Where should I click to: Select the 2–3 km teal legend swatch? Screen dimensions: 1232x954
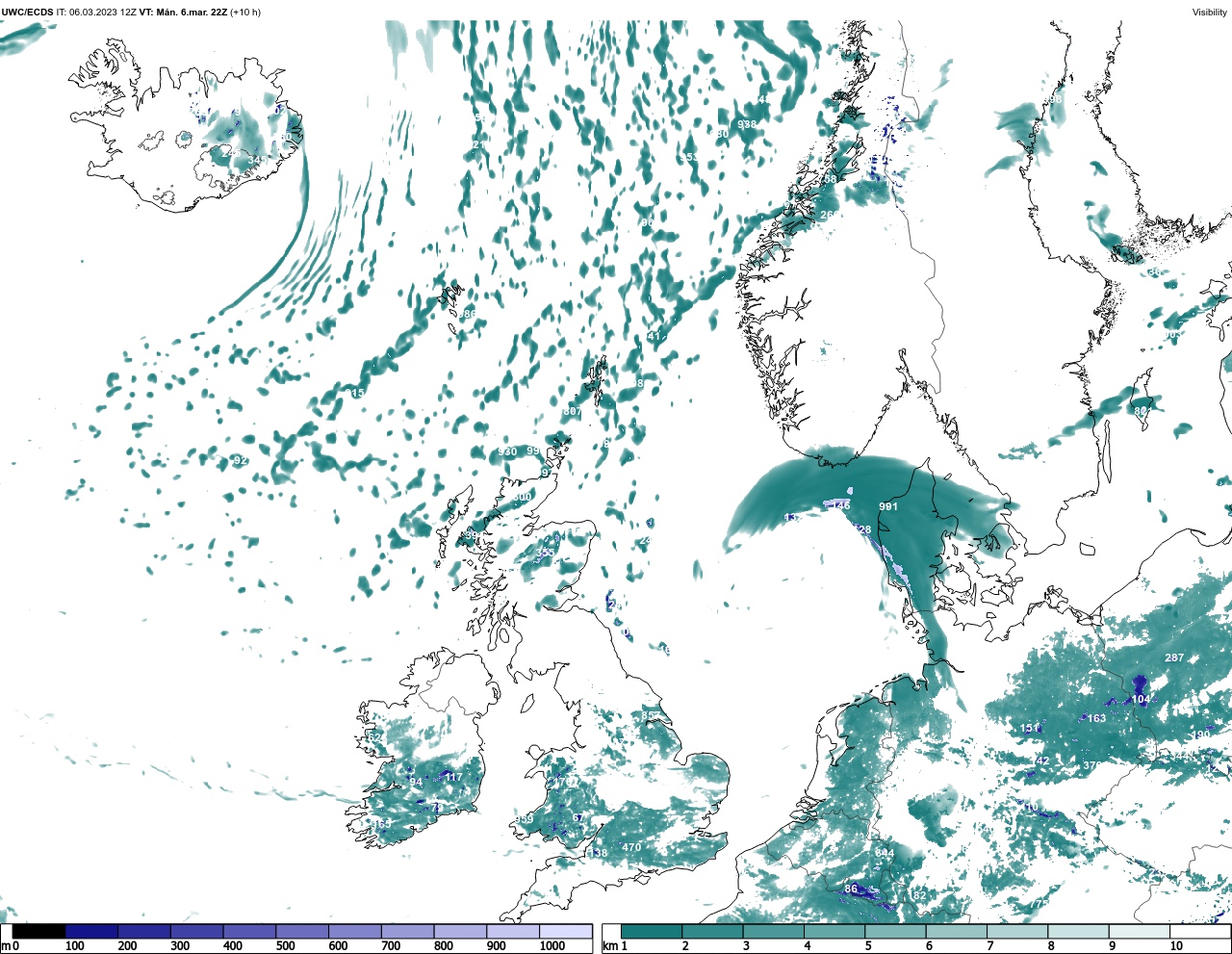coord(712,932)
